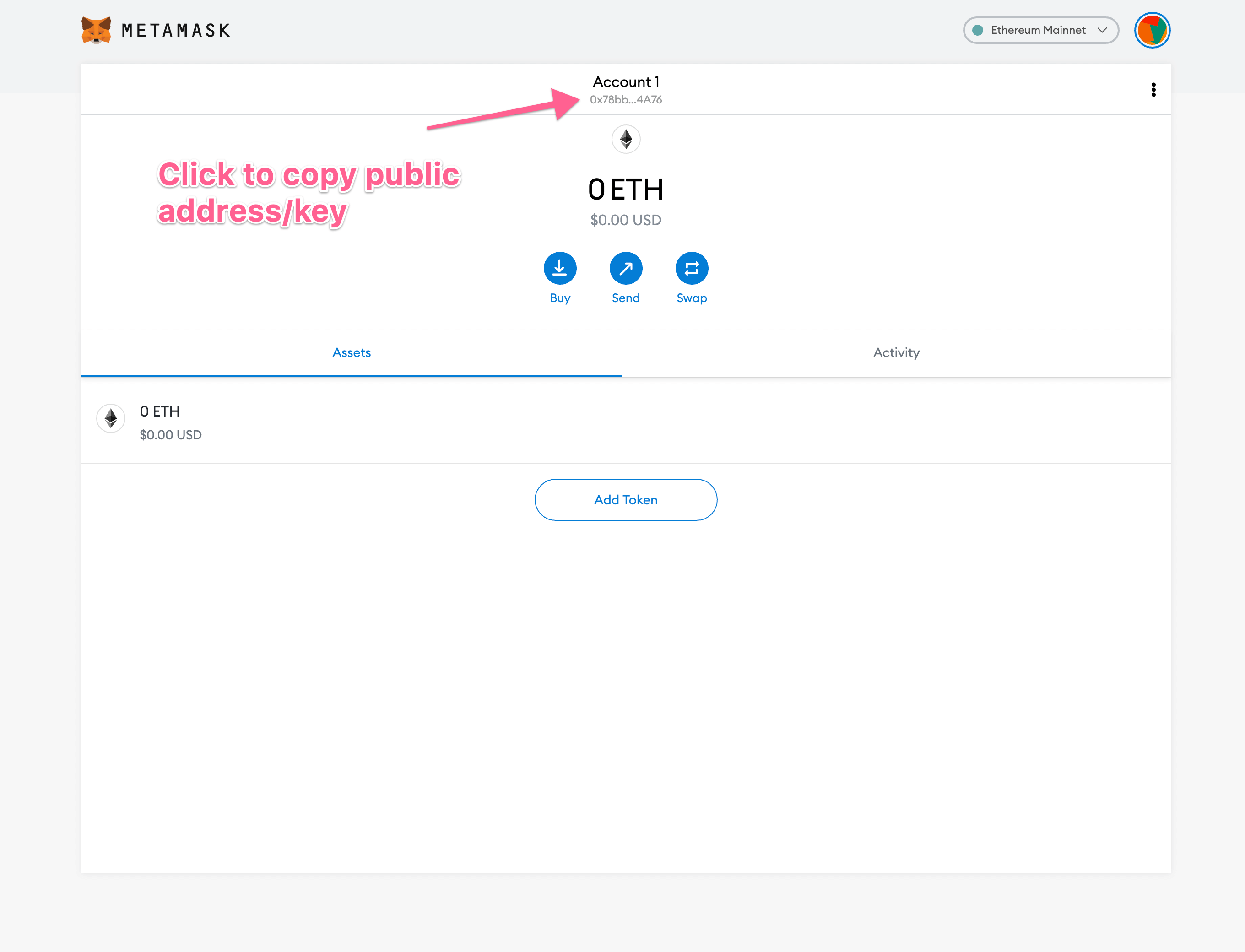Click the large 0 ETH balance
The width and height of the screenshot is (1245, 952).
(x=626, y=189)
